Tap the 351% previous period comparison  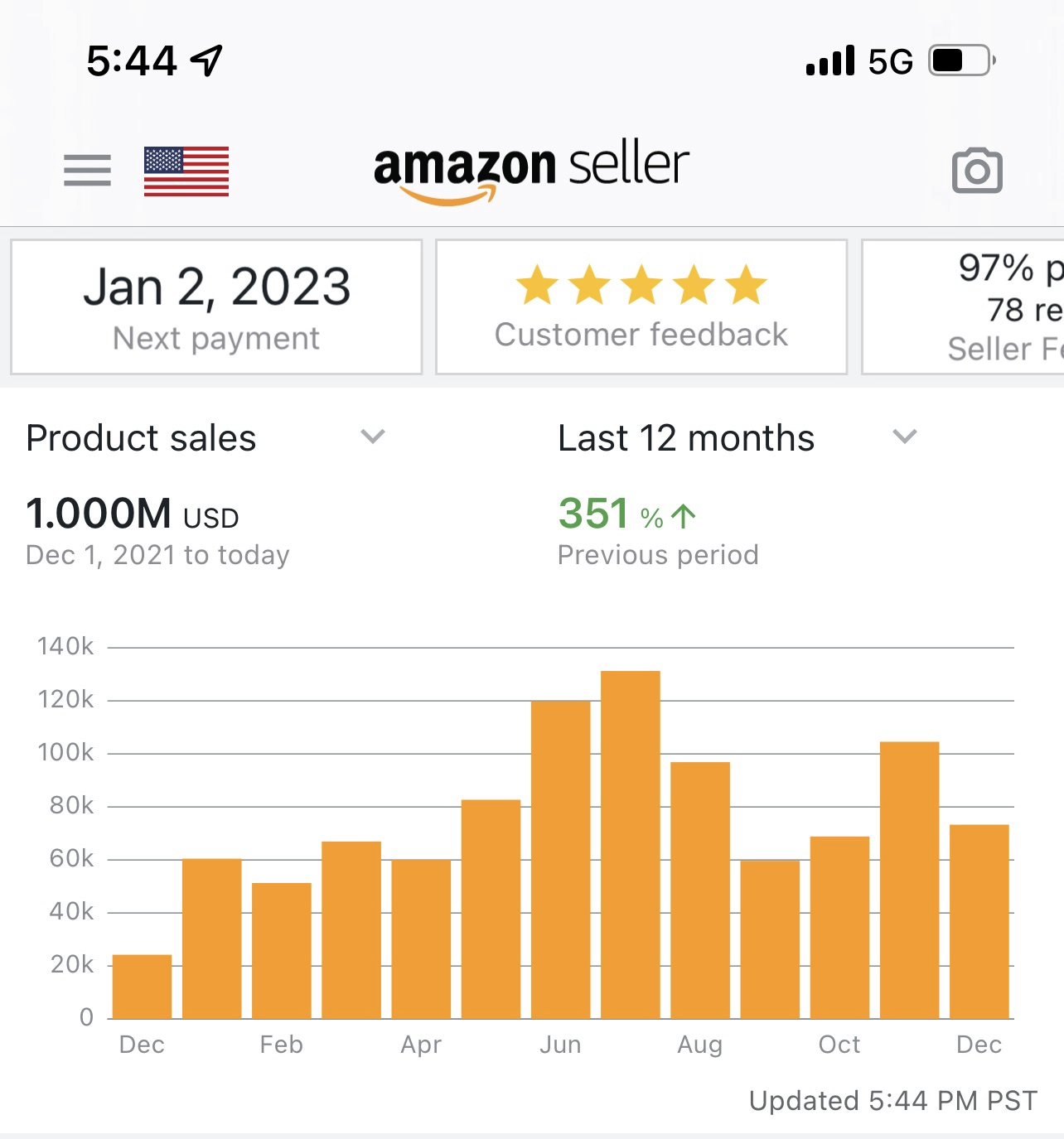tap(627, 514)
